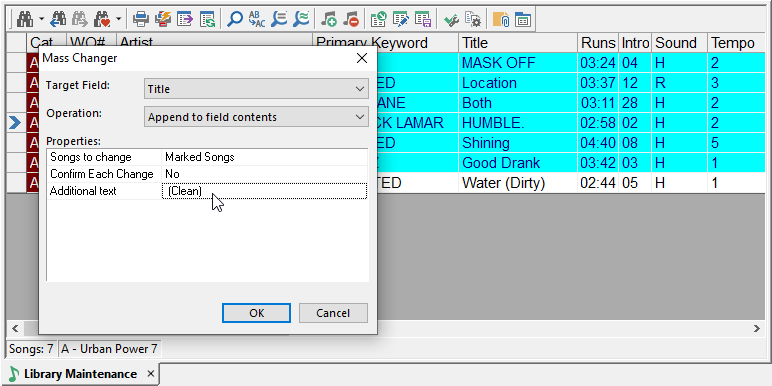The image size is (772, 386).
Task: Click the Confirm Each Change property label
Action: pyautogui.click(x=102, y=174)
